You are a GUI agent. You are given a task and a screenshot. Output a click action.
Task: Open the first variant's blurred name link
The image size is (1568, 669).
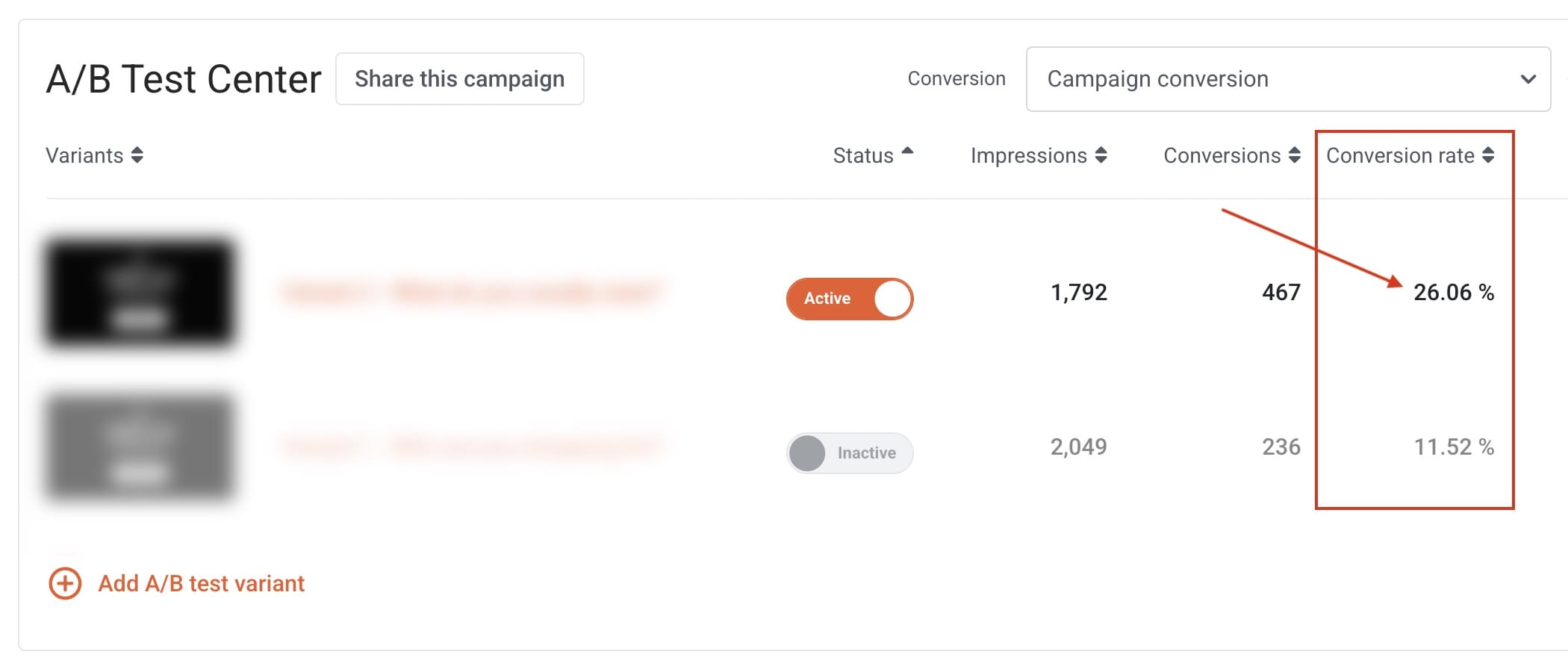pos(470,292)
